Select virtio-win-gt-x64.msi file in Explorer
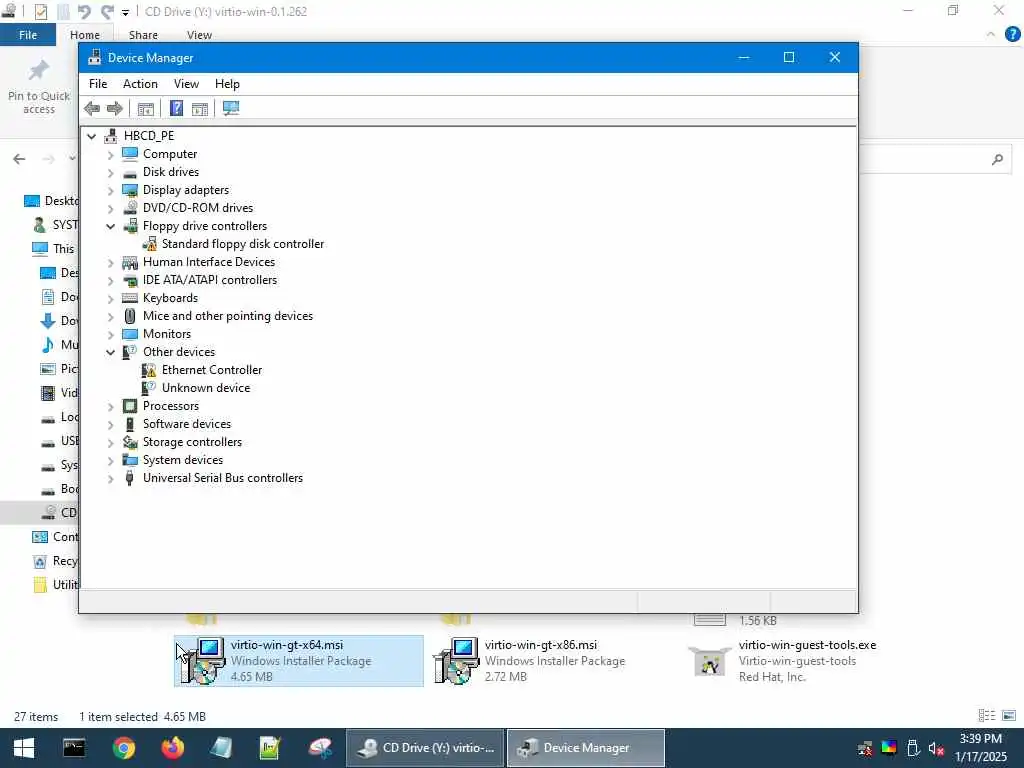 (298, 660)
